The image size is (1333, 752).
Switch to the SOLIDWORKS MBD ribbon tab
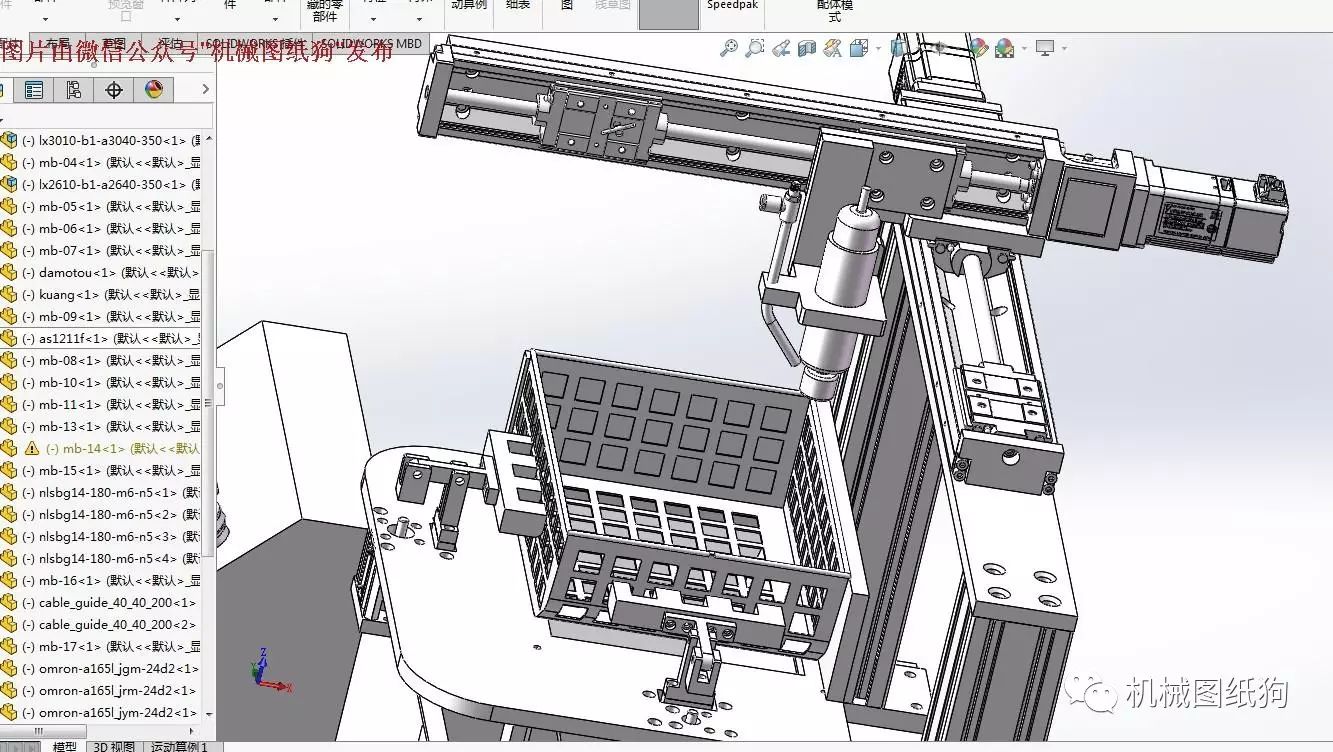[371, 44]
